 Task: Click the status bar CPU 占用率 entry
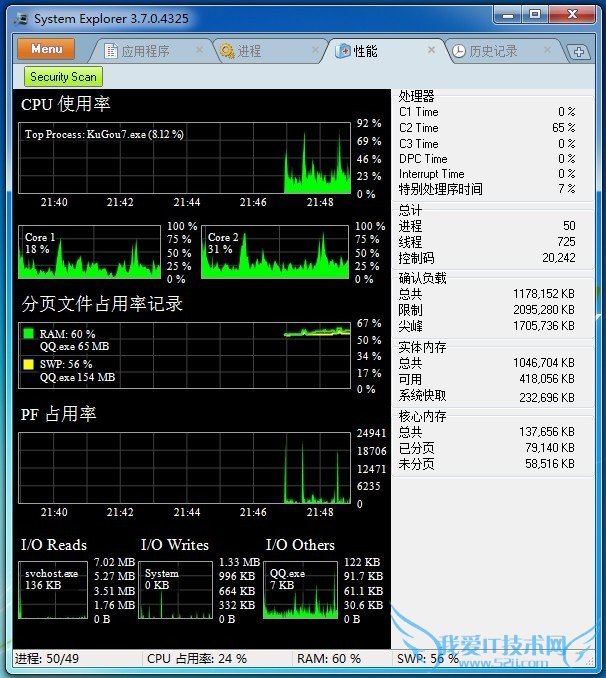[197, 659]
